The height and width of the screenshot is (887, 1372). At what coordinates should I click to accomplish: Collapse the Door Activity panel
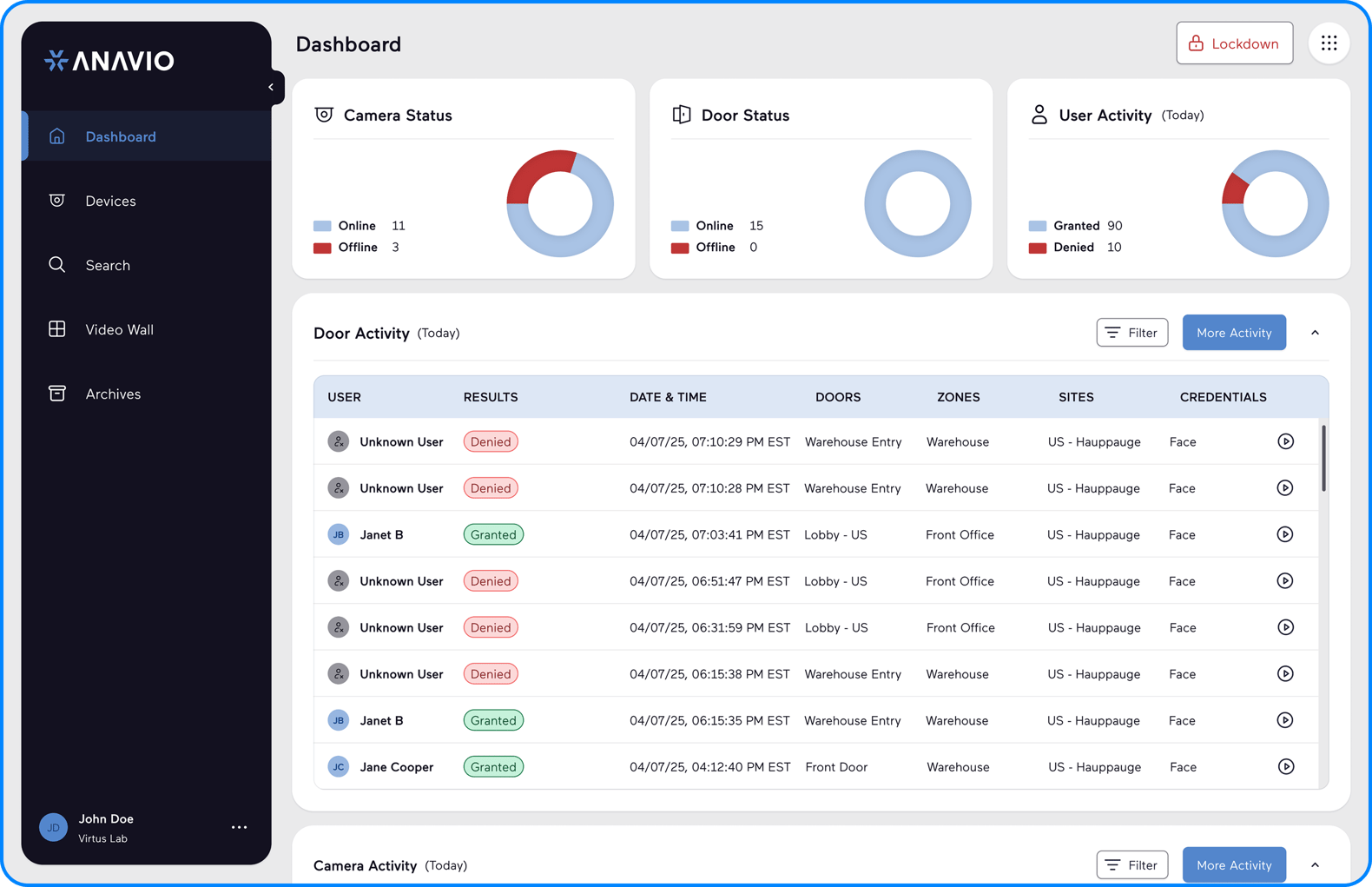tap(1315, 333)
